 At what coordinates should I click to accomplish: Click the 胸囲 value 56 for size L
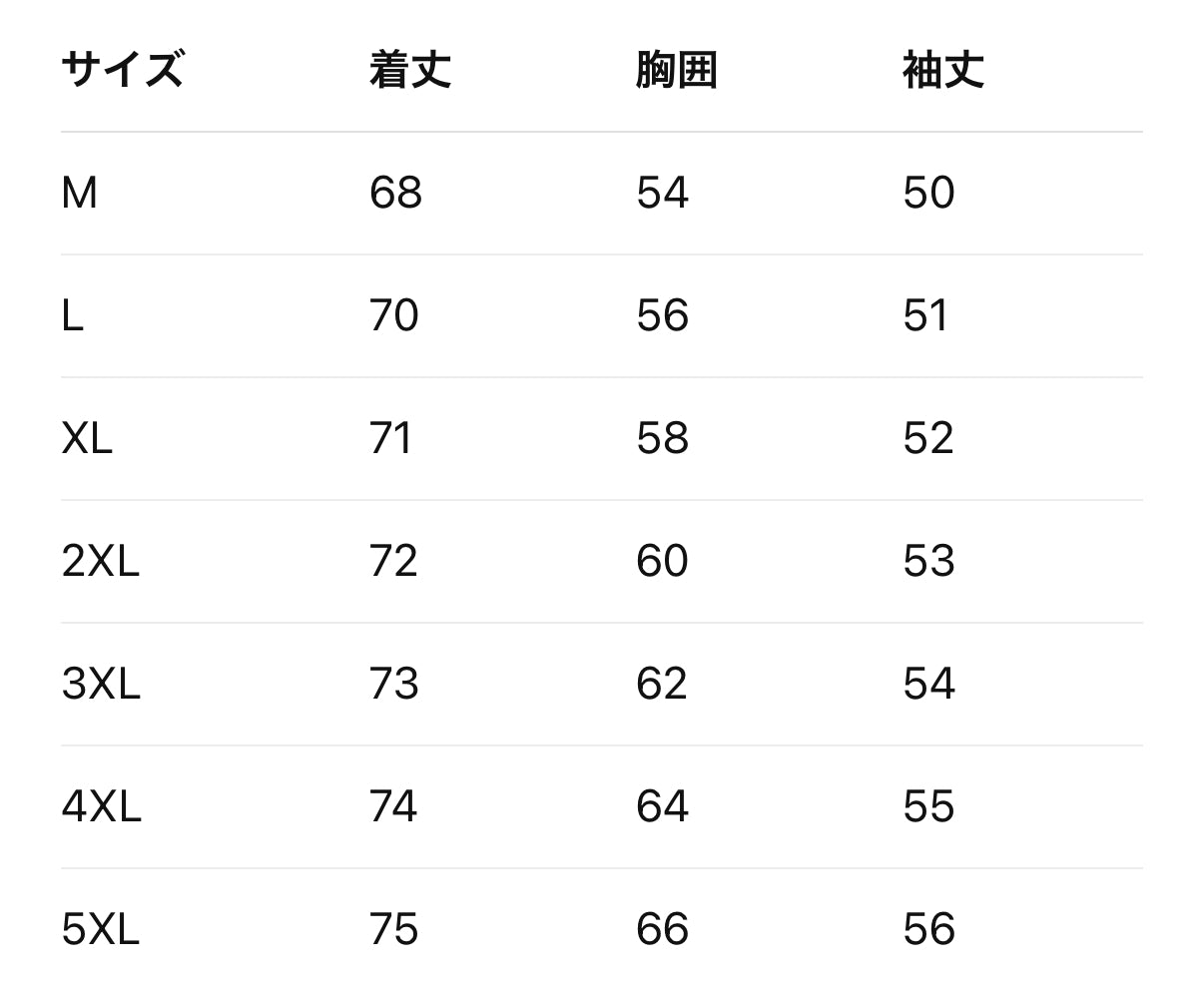(x=662, y=315)
